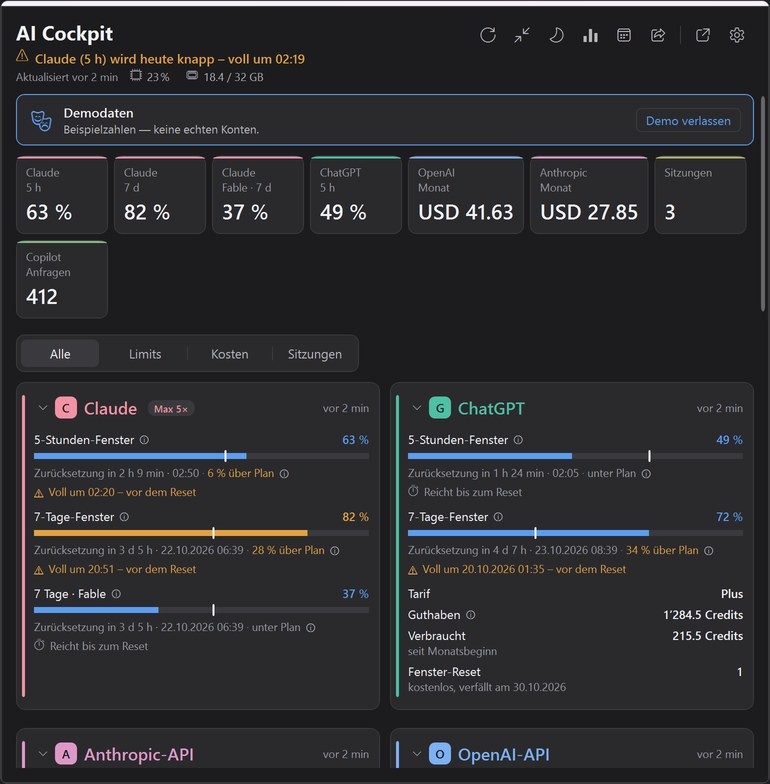Collapse the ChatGPT card chevron
Image resolution: width=770 pixels, height=784 pixels.
[417, 408]
